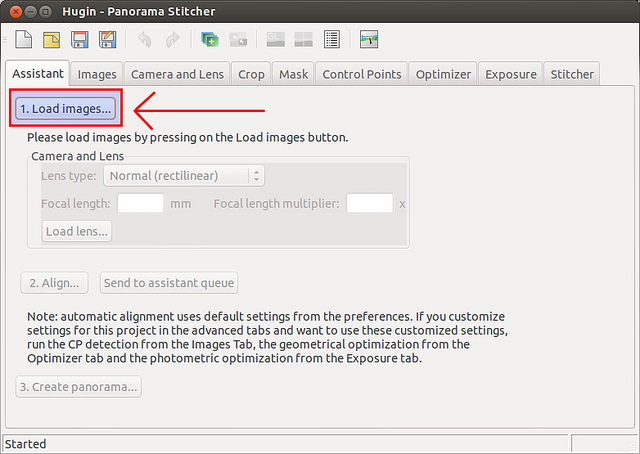Open the Camera and Lens tab
The height and width of the screenshot is (454, 640).
tap(177, 74)
